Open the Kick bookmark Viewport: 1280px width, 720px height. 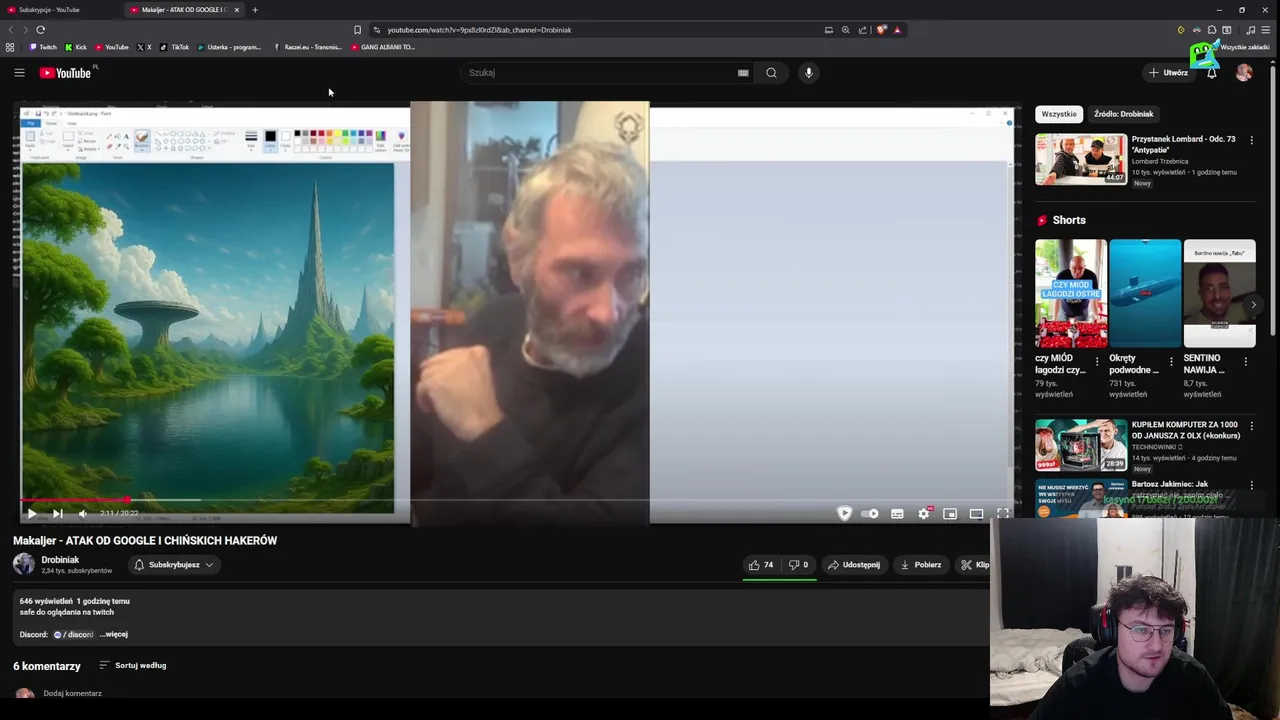[76, 47]
